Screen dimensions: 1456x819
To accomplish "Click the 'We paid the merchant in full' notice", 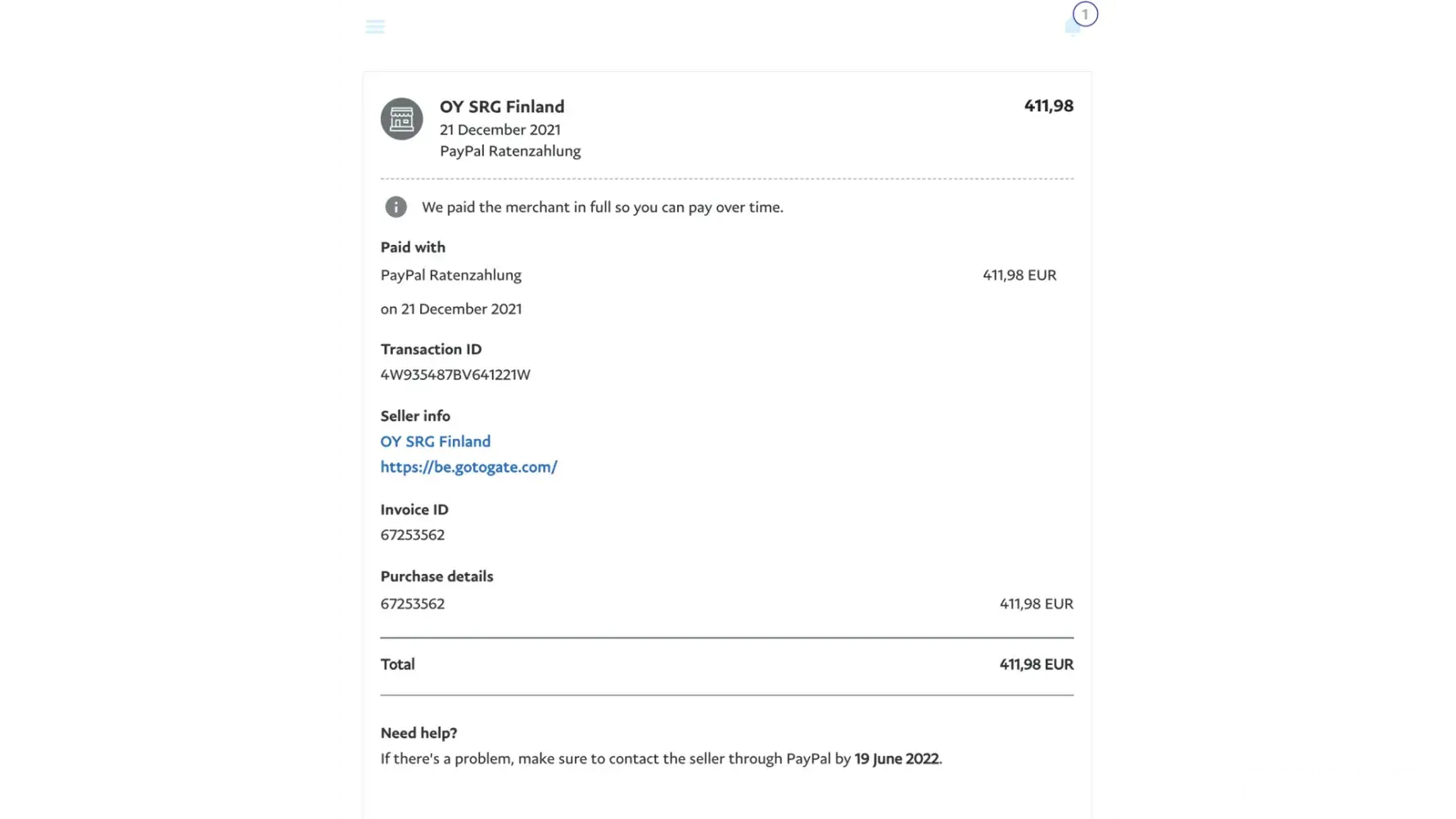I will pos(602,207).
